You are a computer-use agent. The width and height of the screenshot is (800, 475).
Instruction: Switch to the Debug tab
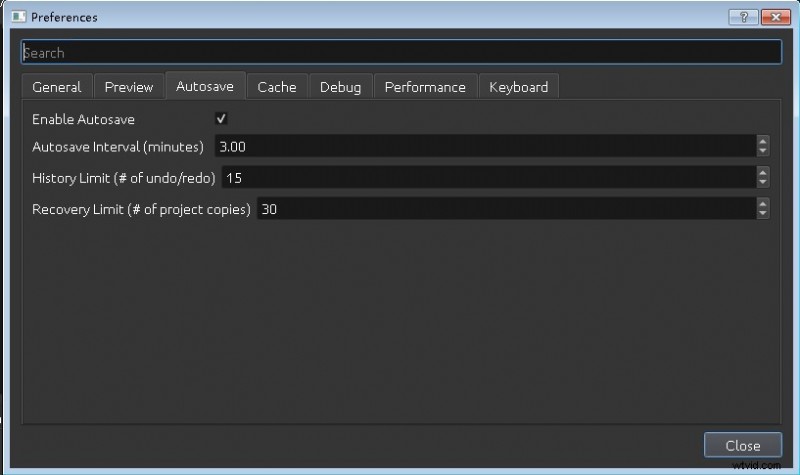pos(340,87)
